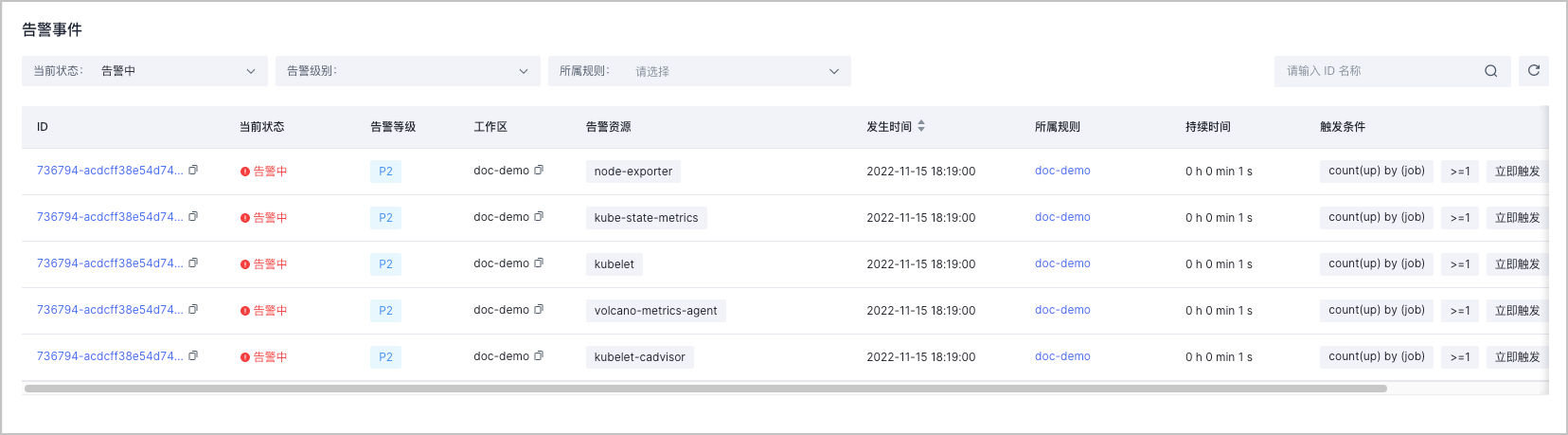The image size is (1568, 435).
Task: Copy workspace doc-demo in the kube-state-metrics row
Action: coord(539,217)
